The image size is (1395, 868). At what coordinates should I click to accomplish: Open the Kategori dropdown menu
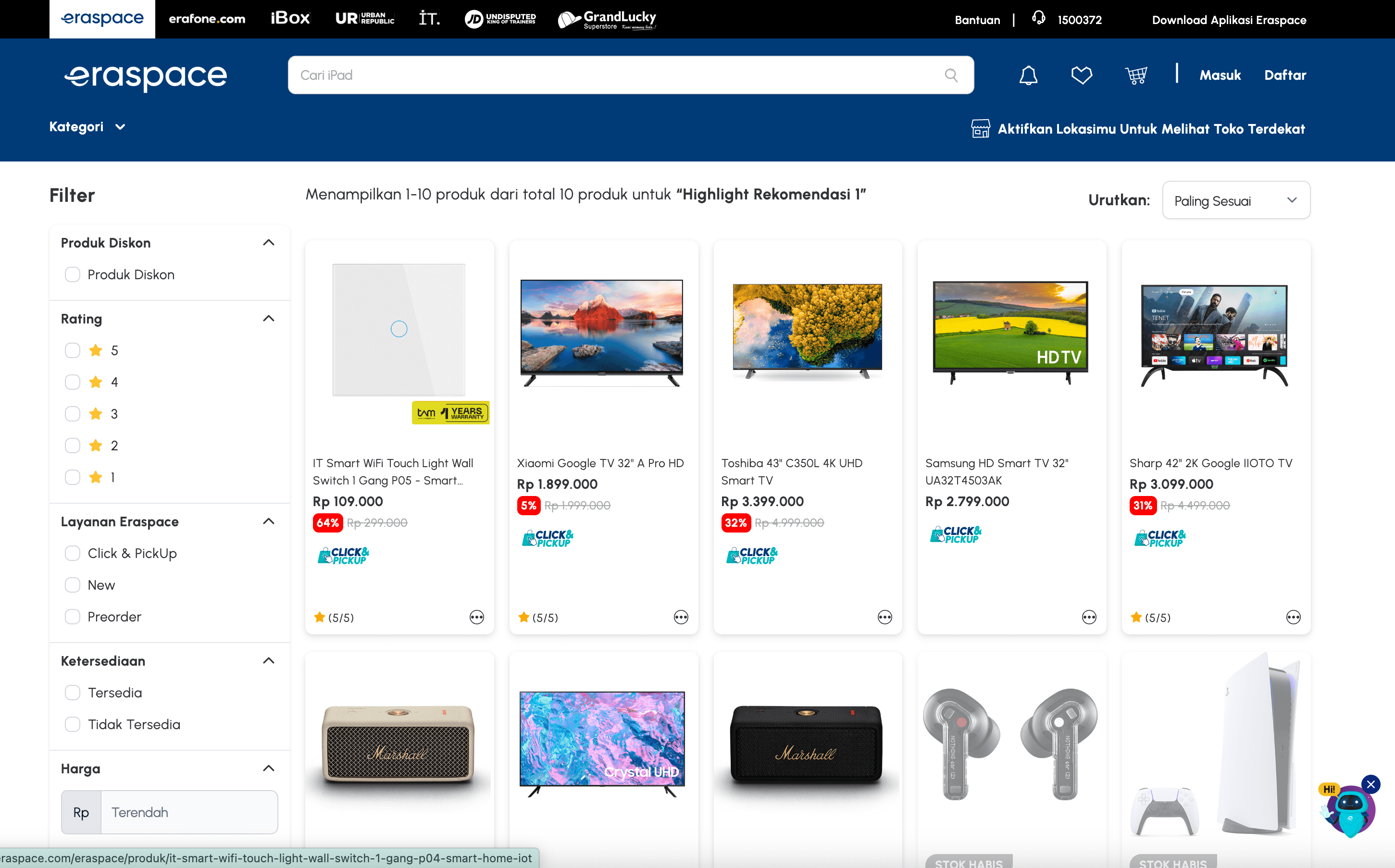pyautogui.click(x=87, y=127)
